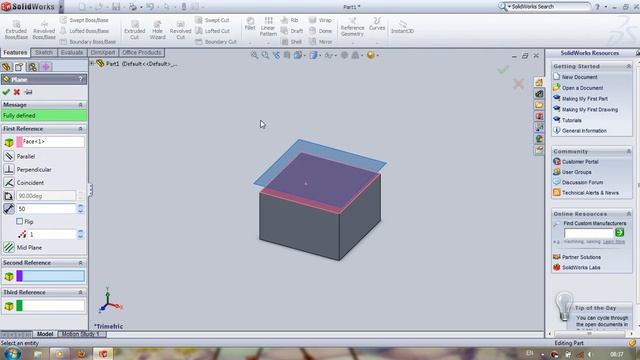Adjust the number of planes spinner
640x360 pixels.
(80, 234)
